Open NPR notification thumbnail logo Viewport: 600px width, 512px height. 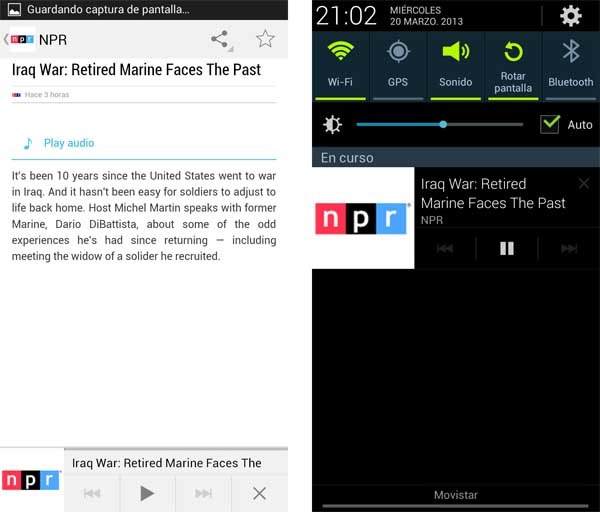point(363,218)
